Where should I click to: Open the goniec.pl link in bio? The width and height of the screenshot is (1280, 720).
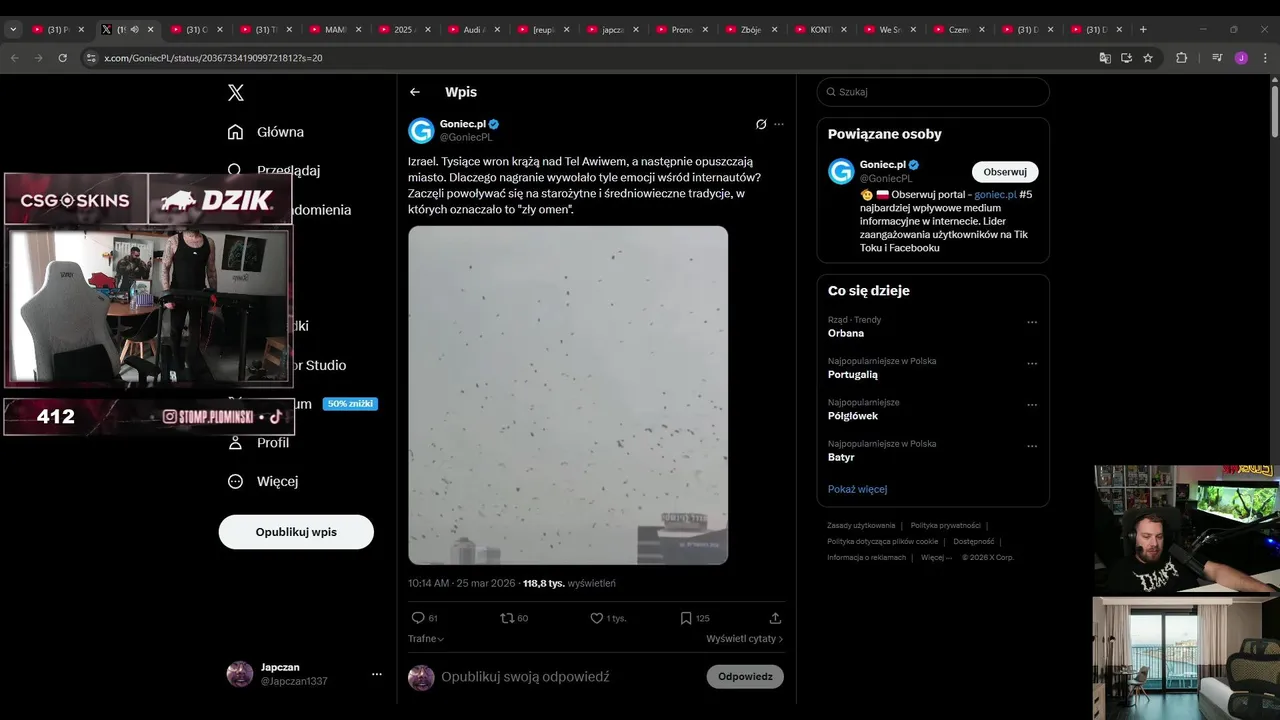click(995, 195)
